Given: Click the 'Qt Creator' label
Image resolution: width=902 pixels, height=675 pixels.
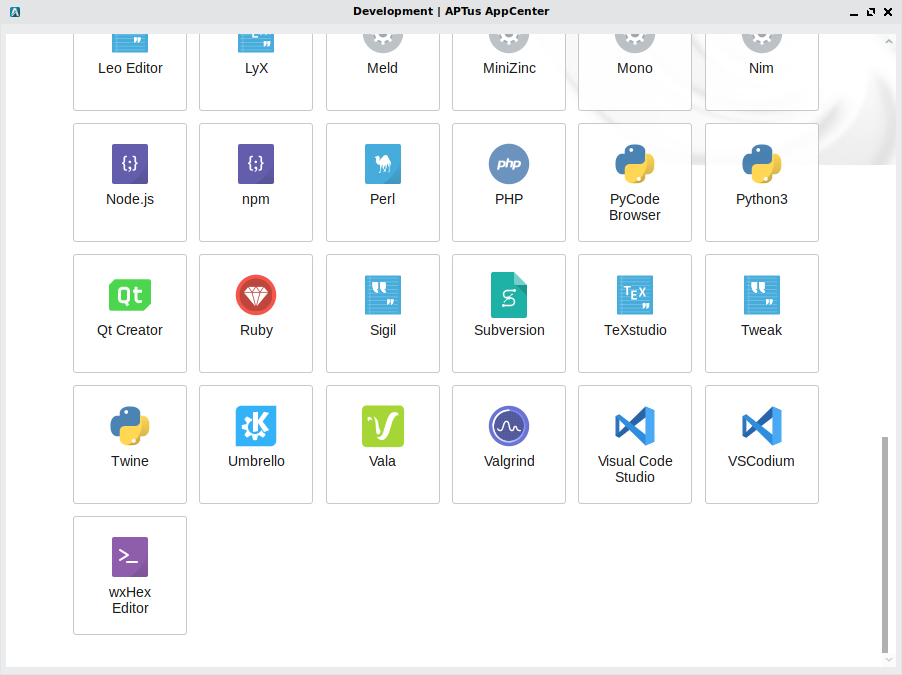Looking at the screenshot, I should 130,330.
